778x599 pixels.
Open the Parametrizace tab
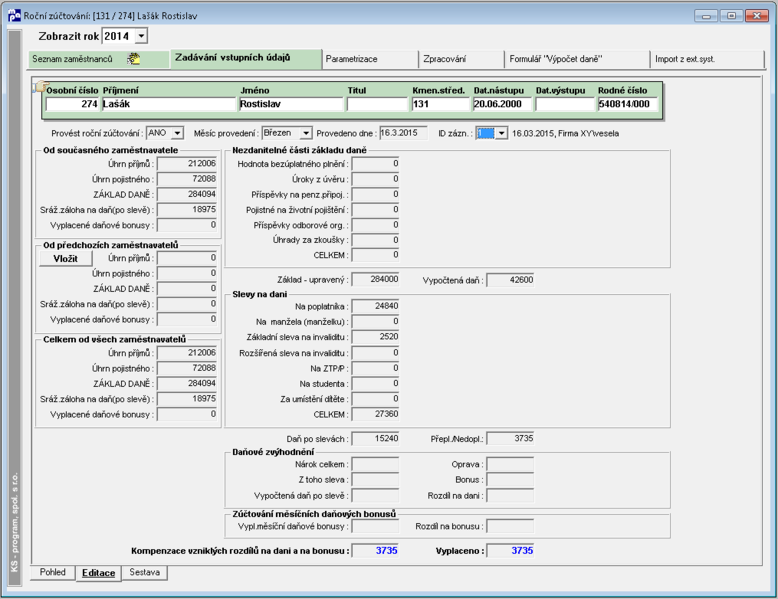[370, 59]
